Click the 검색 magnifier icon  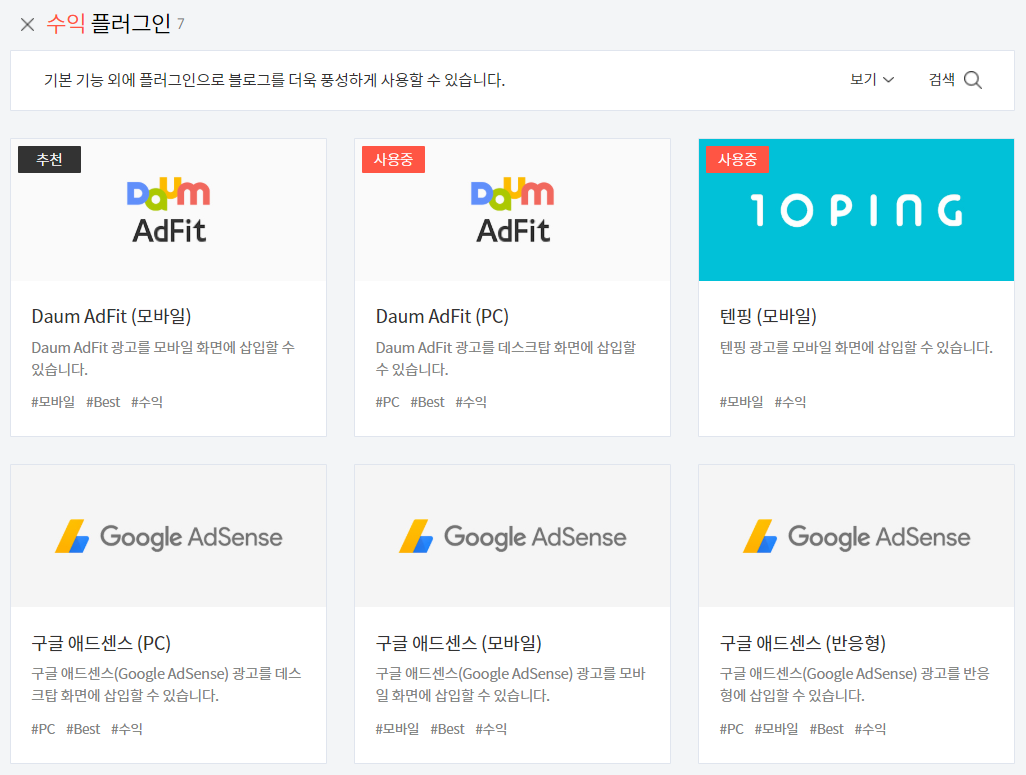[973, 80]
